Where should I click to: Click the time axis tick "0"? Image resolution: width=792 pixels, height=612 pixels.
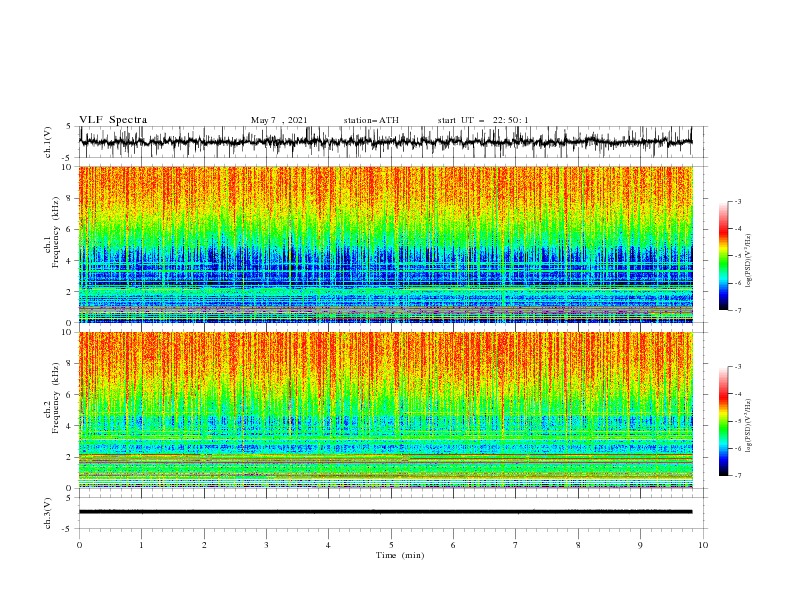pos(79,545)
